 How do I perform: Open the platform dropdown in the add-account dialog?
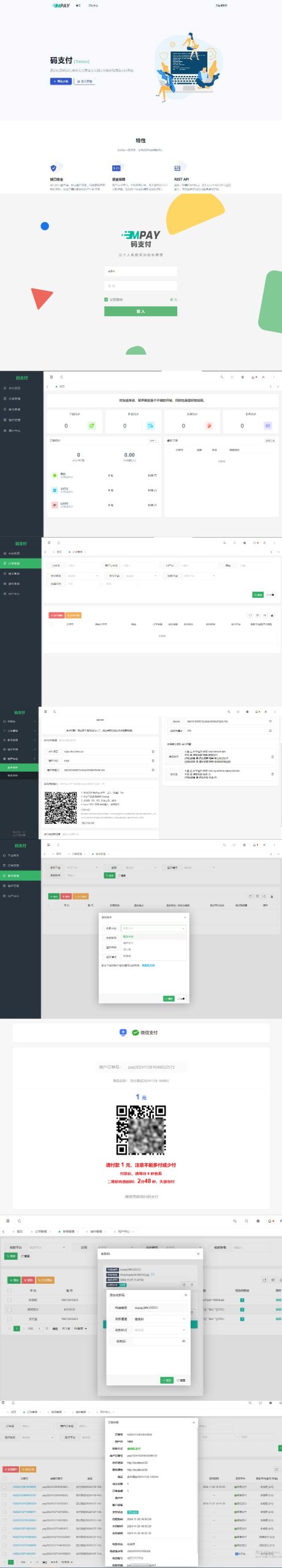[x=153, y=929]
